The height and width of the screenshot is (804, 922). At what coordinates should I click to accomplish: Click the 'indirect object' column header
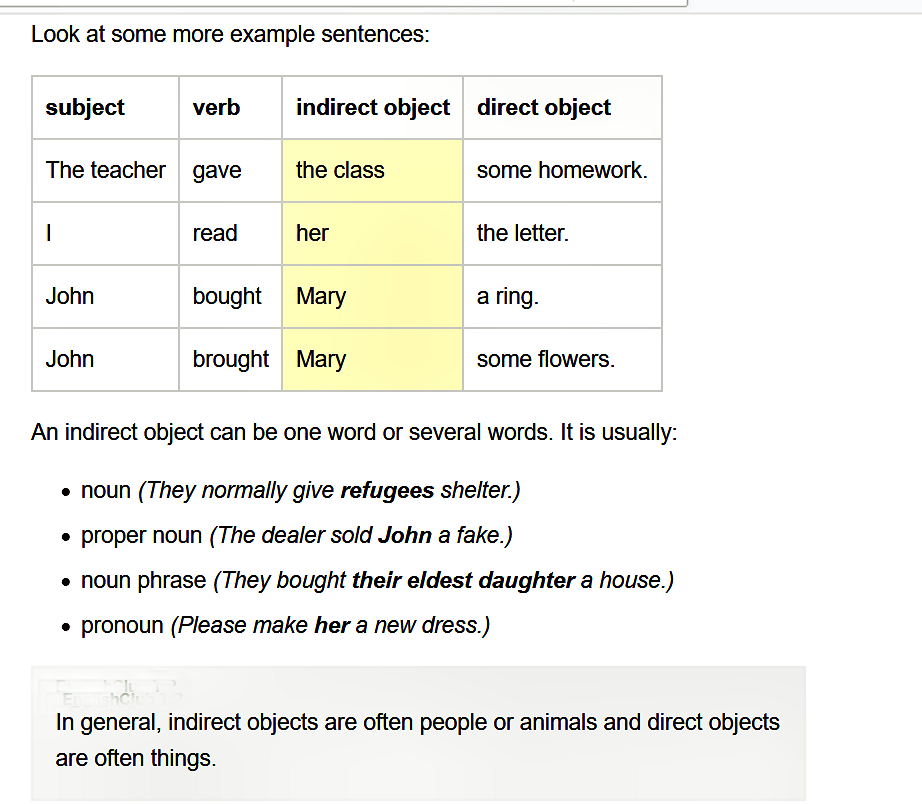tap(373, 108)
